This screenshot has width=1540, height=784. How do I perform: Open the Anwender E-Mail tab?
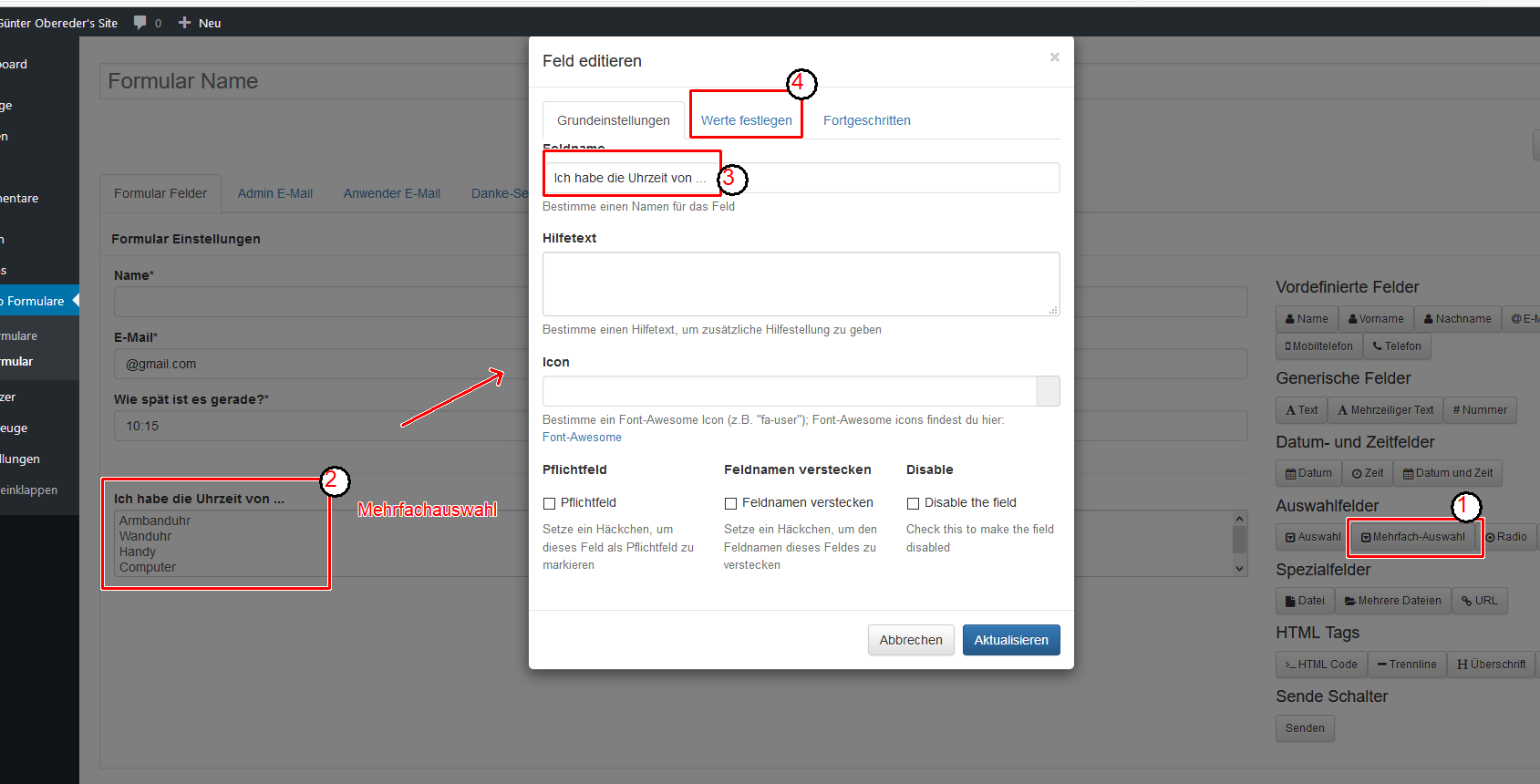392,193
